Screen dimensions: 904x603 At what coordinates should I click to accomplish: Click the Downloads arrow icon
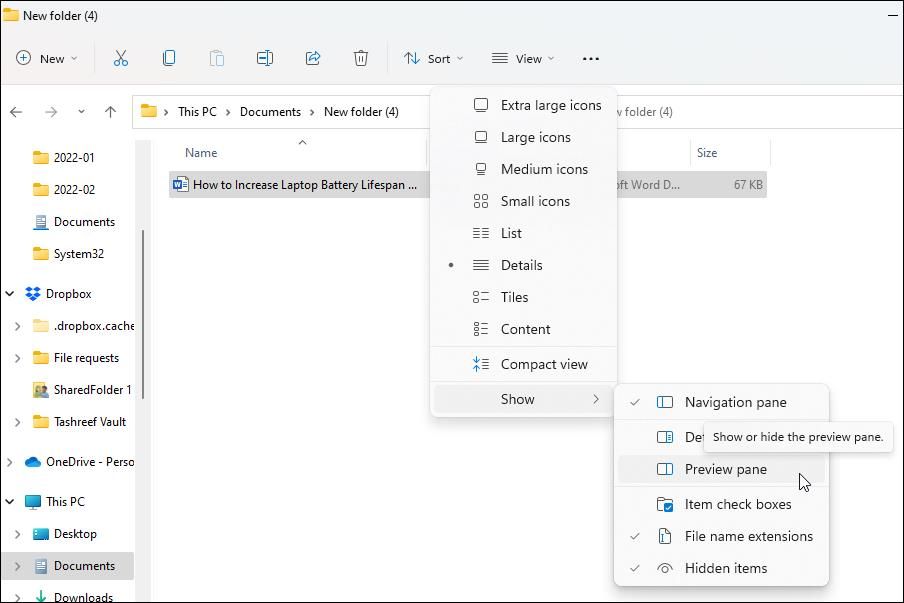pyautogui.click(x=41, y=597)
